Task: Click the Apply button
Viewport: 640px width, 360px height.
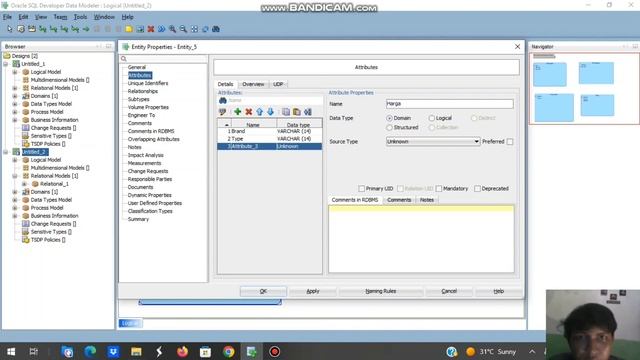Action: [x=313, y=291]
